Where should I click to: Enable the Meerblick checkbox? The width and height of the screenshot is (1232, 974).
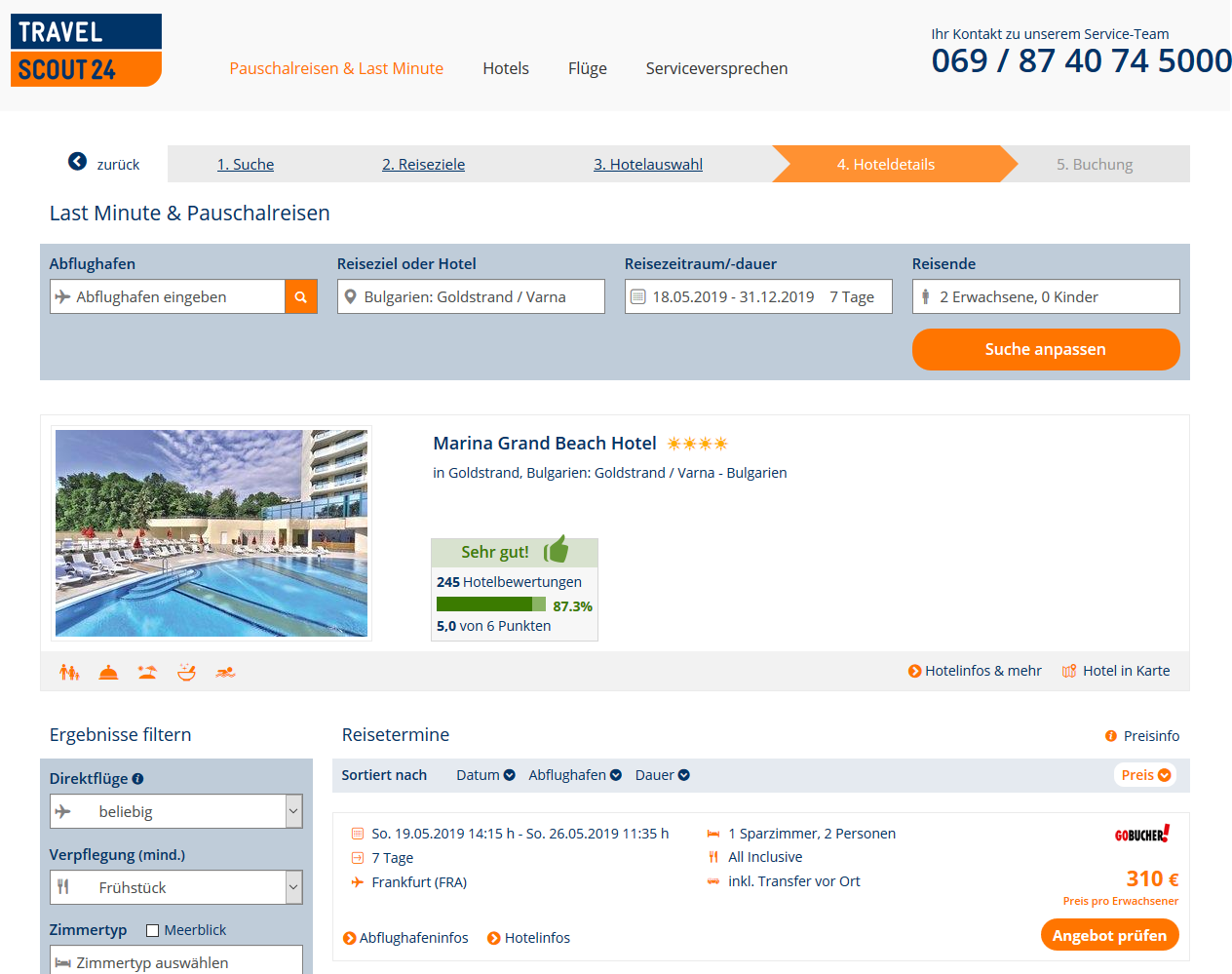(153, 930)
